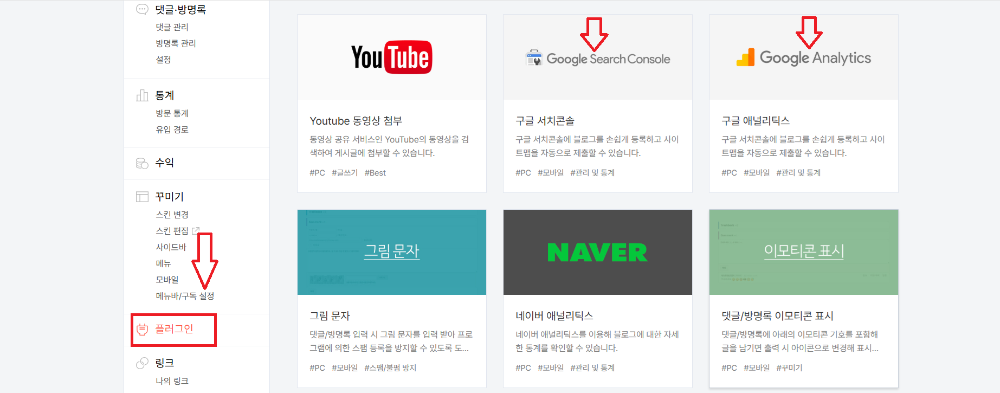Open the 통계 menu section
The image size is (1000, 393).
tap(165, 96)
